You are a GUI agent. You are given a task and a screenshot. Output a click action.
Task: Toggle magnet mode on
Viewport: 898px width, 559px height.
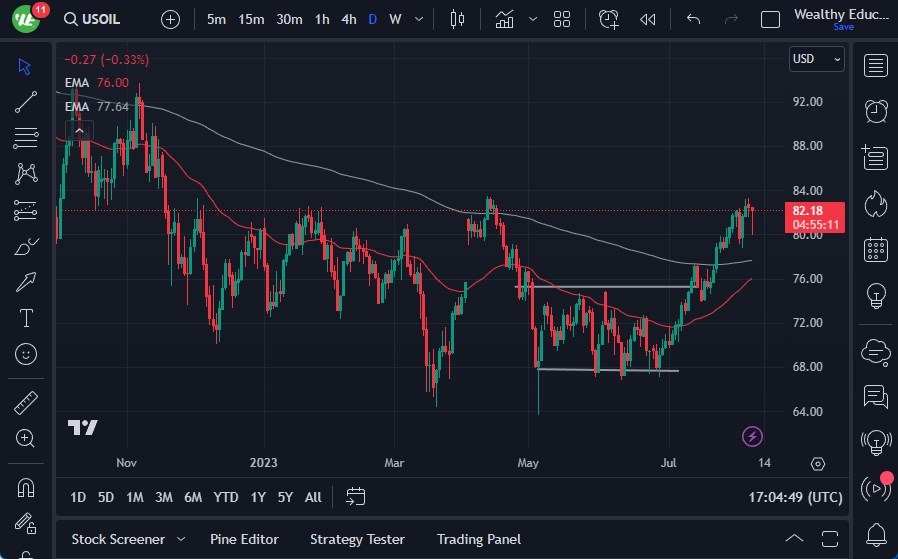[26, 487]
